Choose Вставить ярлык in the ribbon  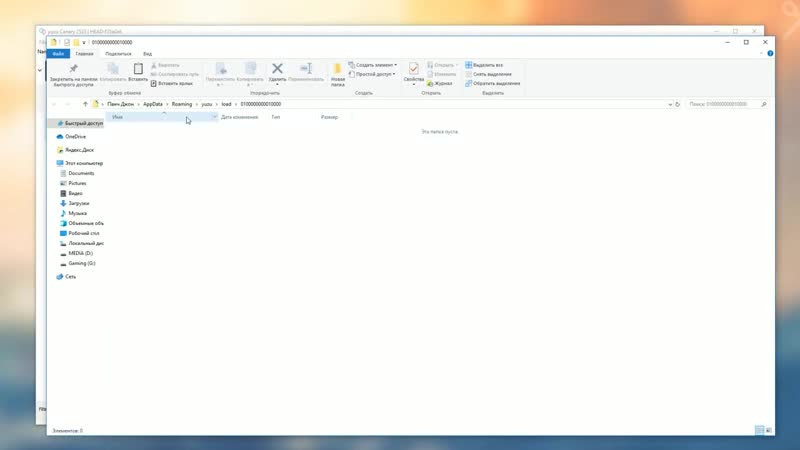[171, 83]
